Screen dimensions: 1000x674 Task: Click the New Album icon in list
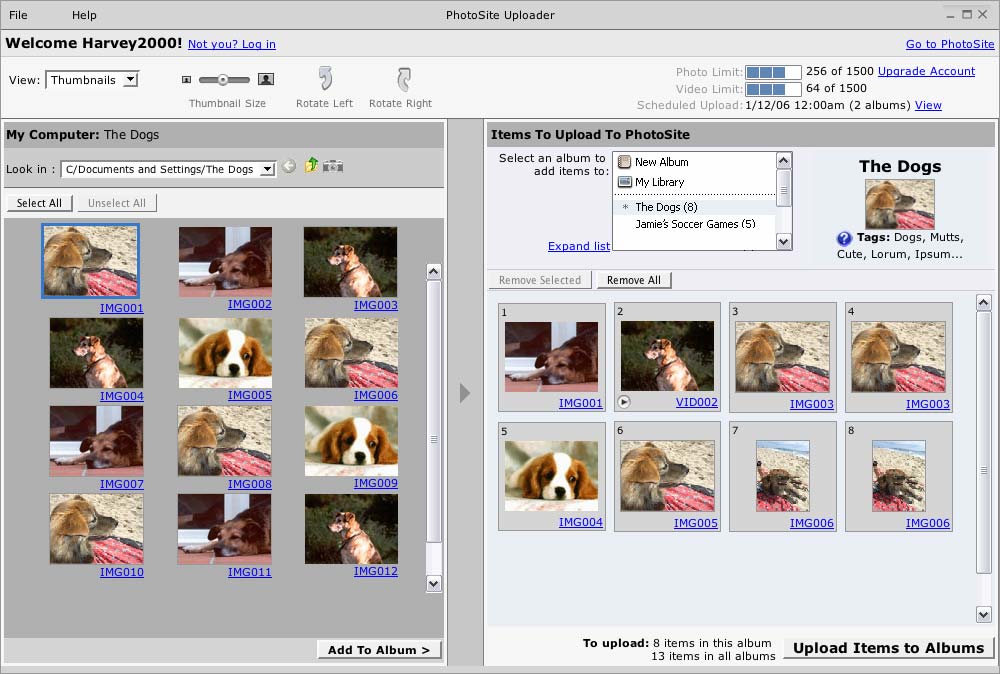[x=624, y=162]
